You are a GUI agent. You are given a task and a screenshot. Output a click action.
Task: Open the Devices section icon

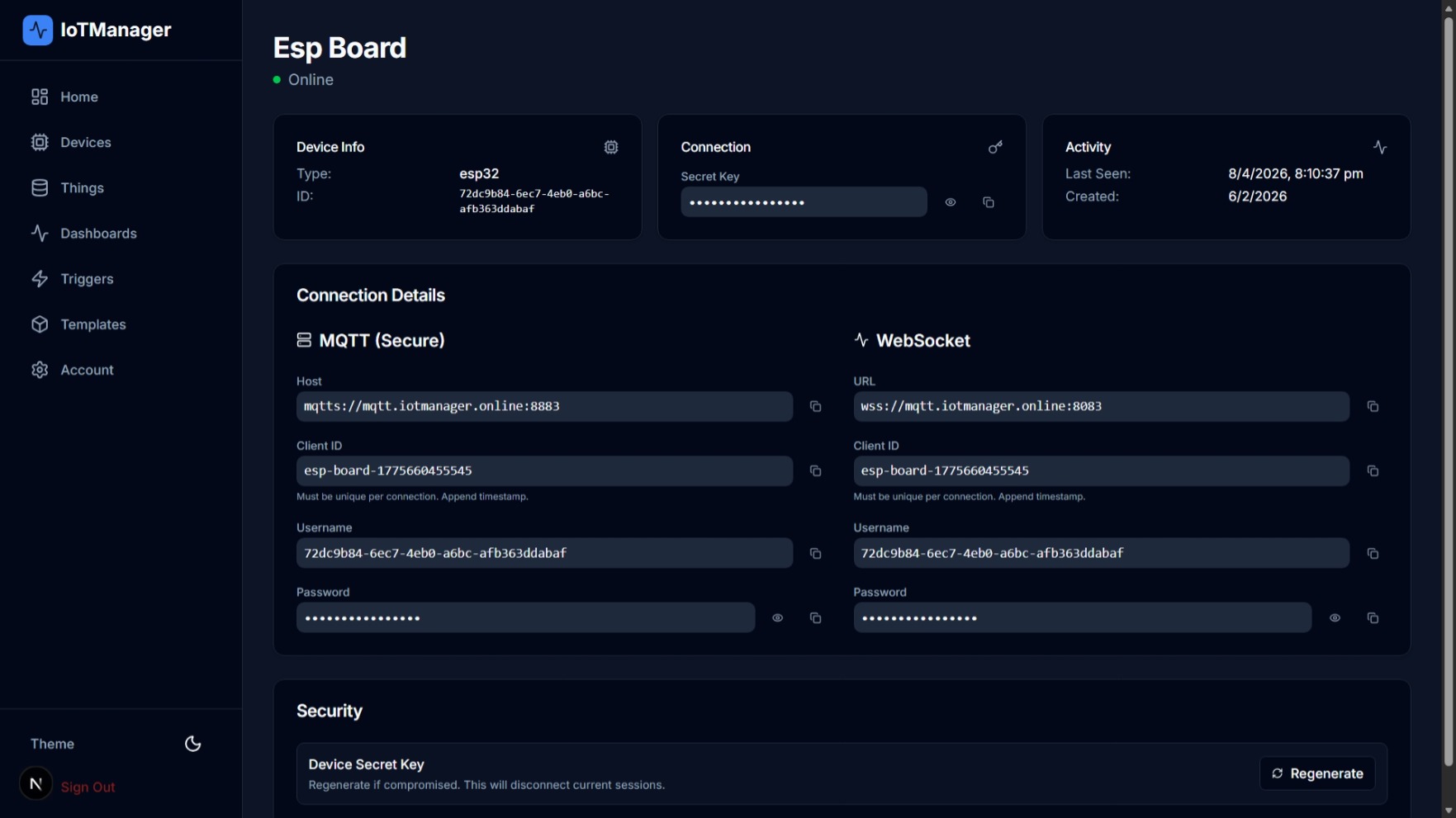click(x=39, y=142)
